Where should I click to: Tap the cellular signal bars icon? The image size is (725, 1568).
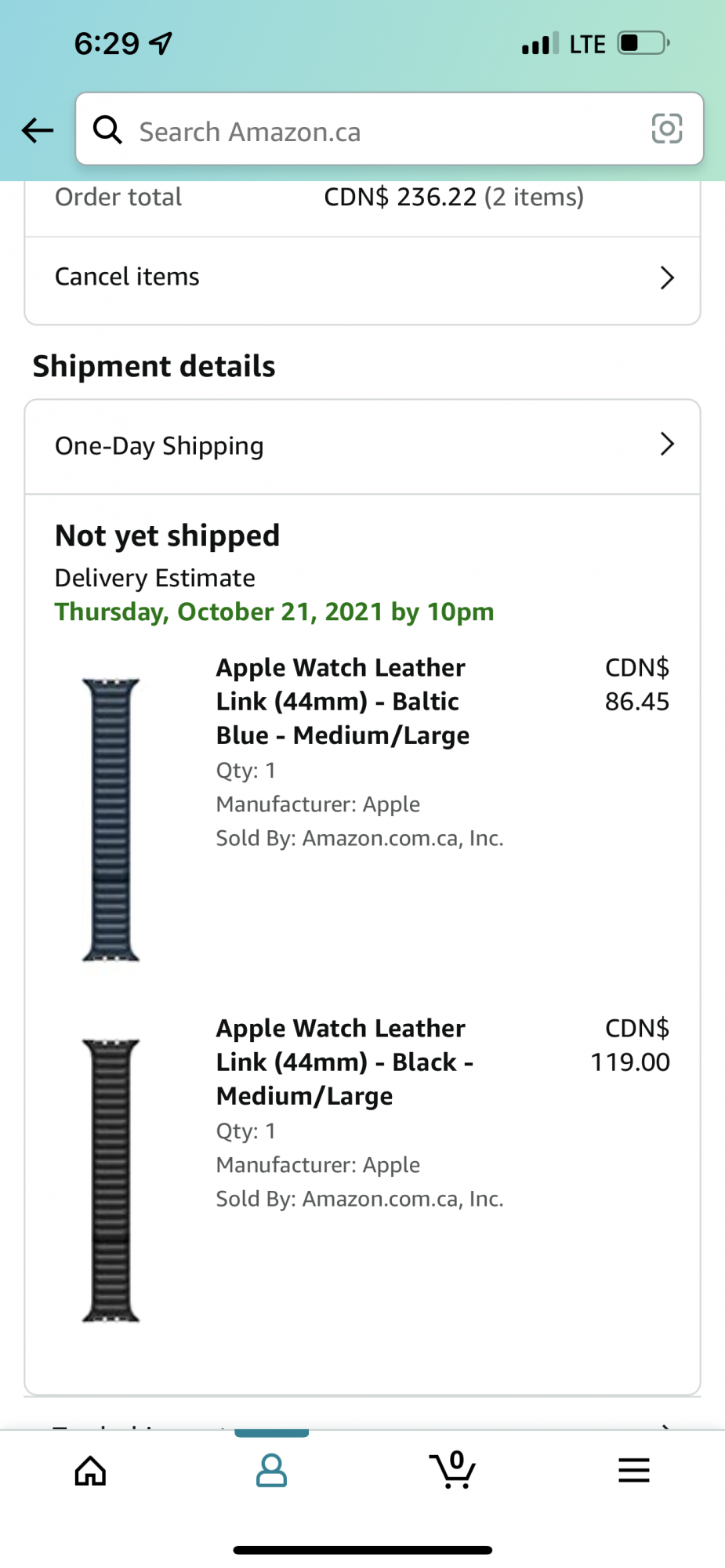(x=540, y=44)
